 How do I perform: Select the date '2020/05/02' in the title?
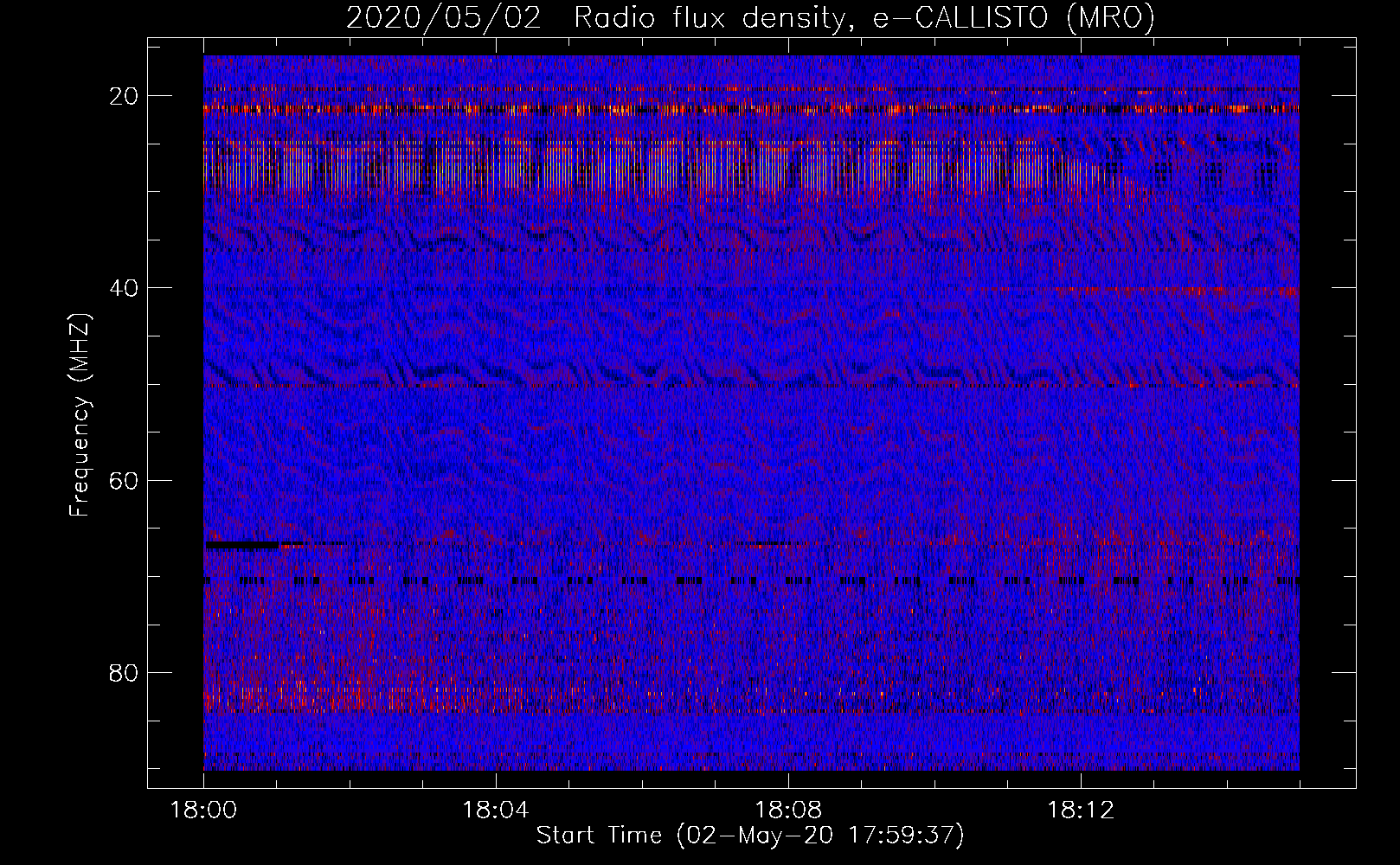[x=444, y=18]
